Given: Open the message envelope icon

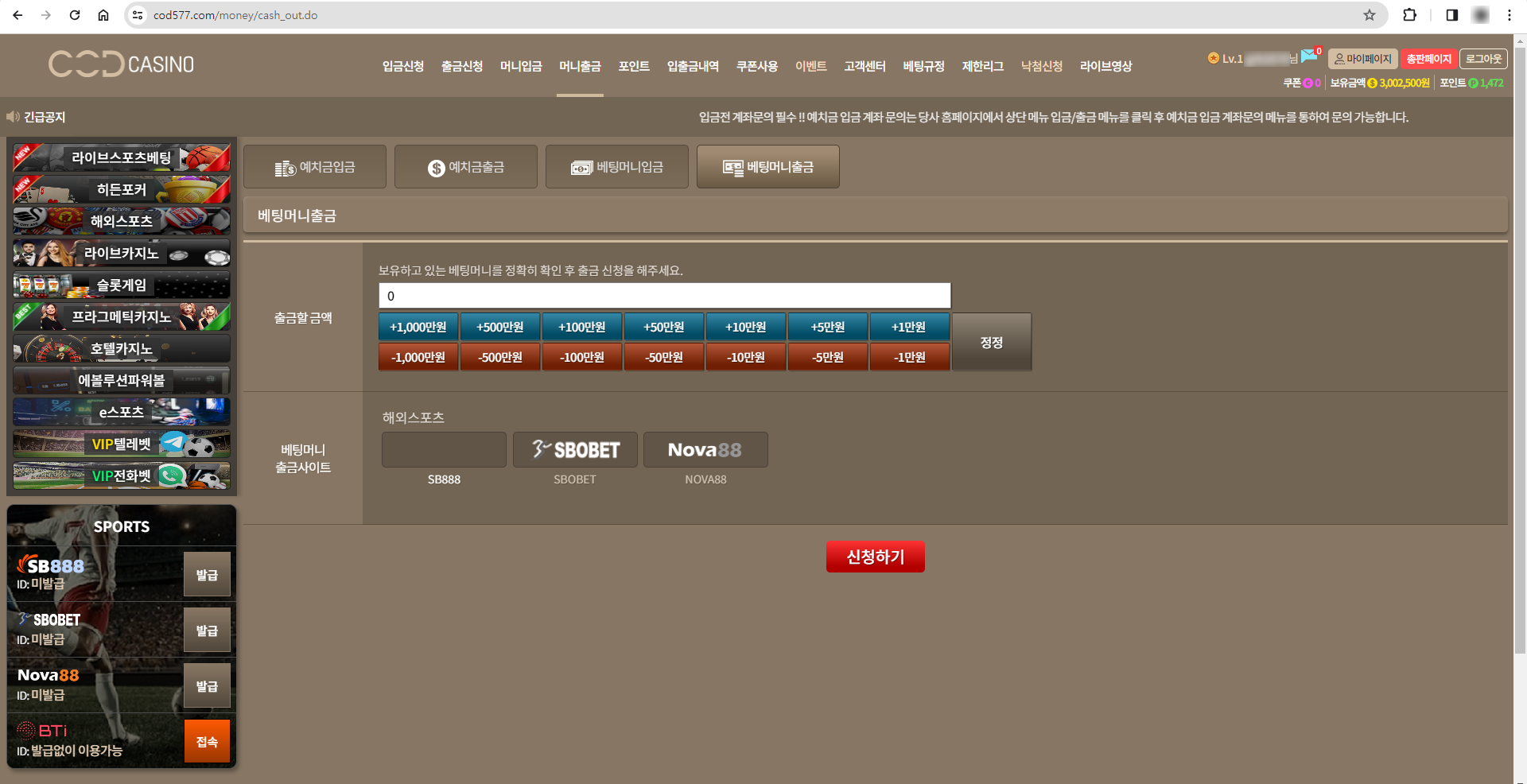Looking at the screenshot, I should 1309,56.
